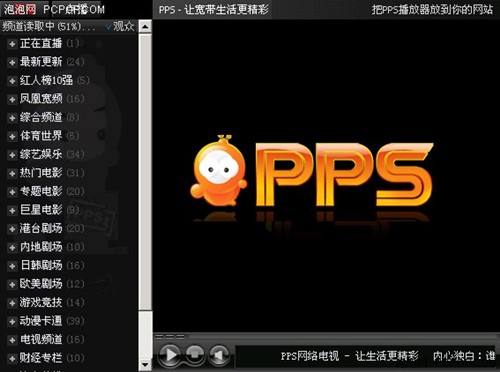
Task: Expand the 财经专栏 category
Action: pos(12,358)
